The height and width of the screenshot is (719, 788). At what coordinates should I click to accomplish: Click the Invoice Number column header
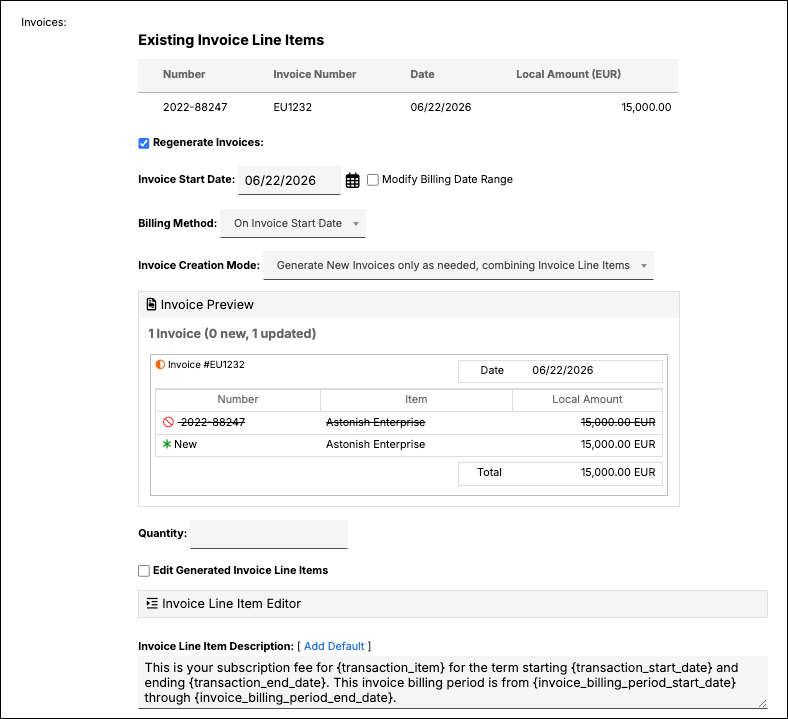[x=315, y=74]
